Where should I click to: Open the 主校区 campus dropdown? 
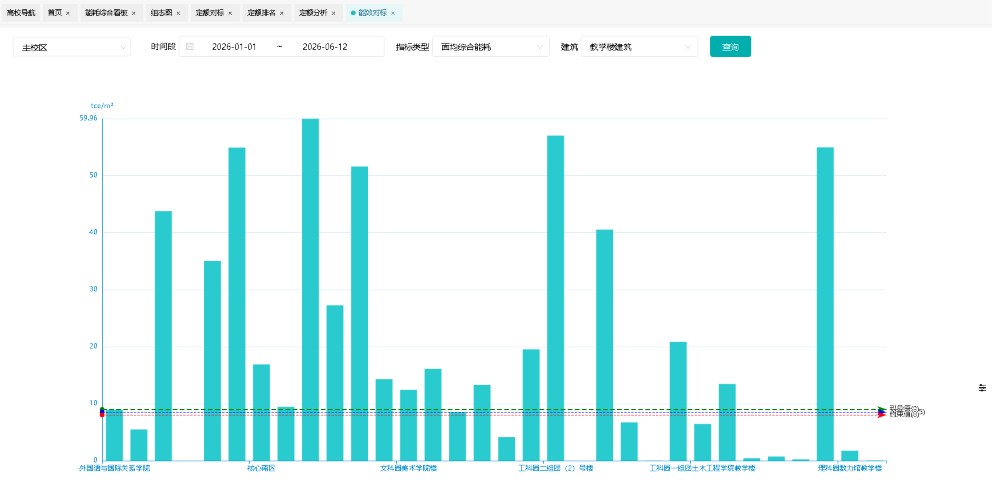[x=72, y=47]
